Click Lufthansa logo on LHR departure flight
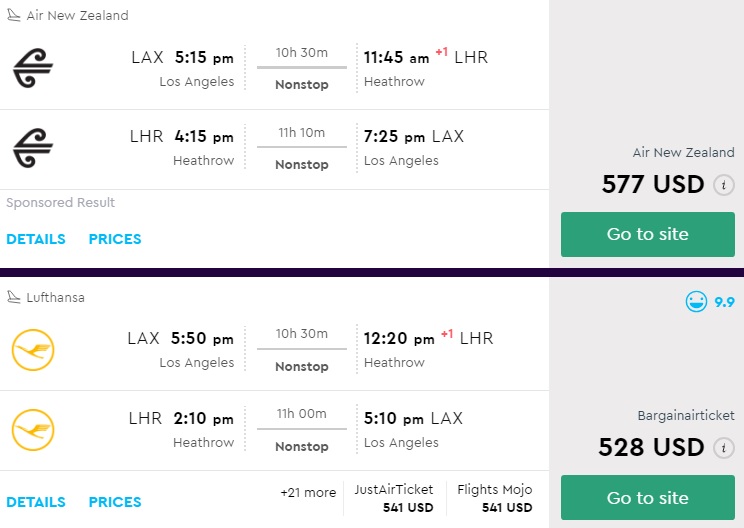The image size is (744, 528). tap(33, 430)
